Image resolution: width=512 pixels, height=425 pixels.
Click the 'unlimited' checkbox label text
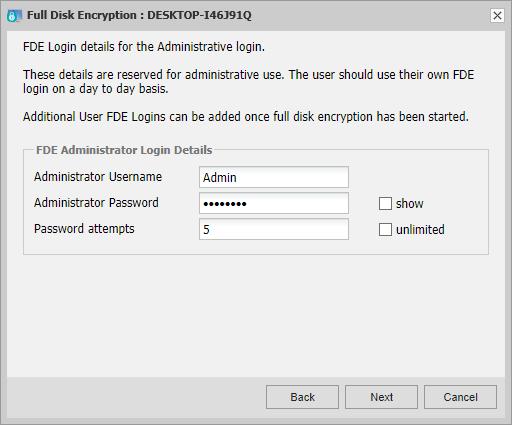point(420,229)
